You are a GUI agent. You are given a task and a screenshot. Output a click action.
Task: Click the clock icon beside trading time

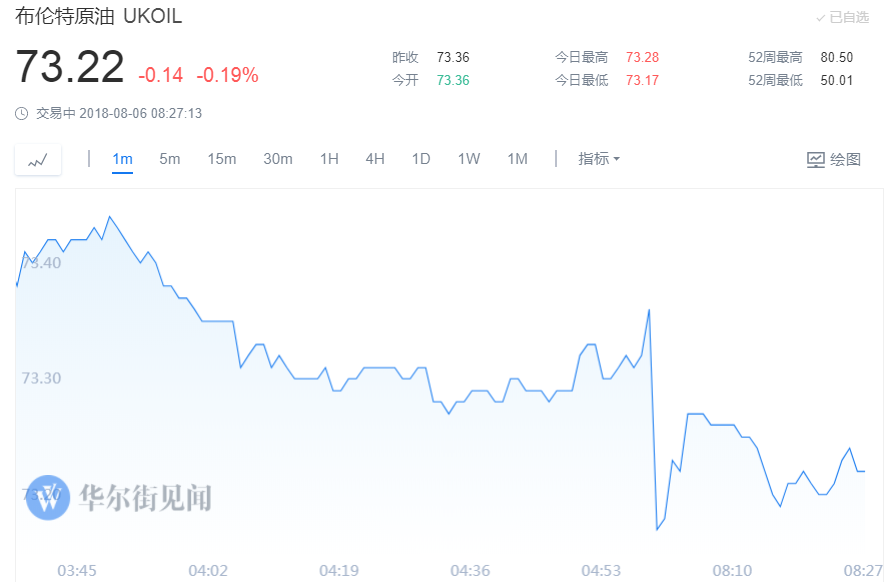click(21, 114)
